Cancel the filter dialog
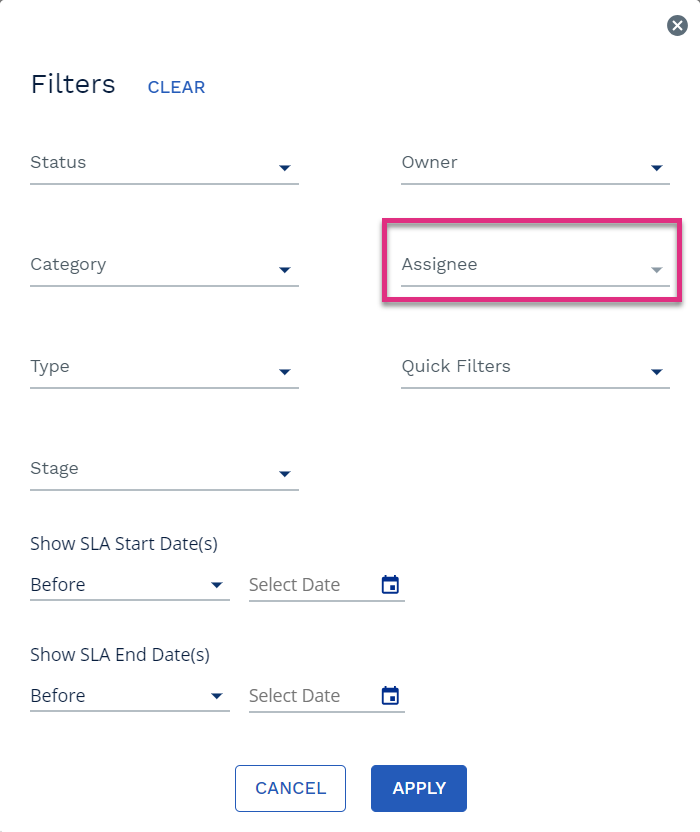Viewport: 700px width, 832px height. click(290, 788)
